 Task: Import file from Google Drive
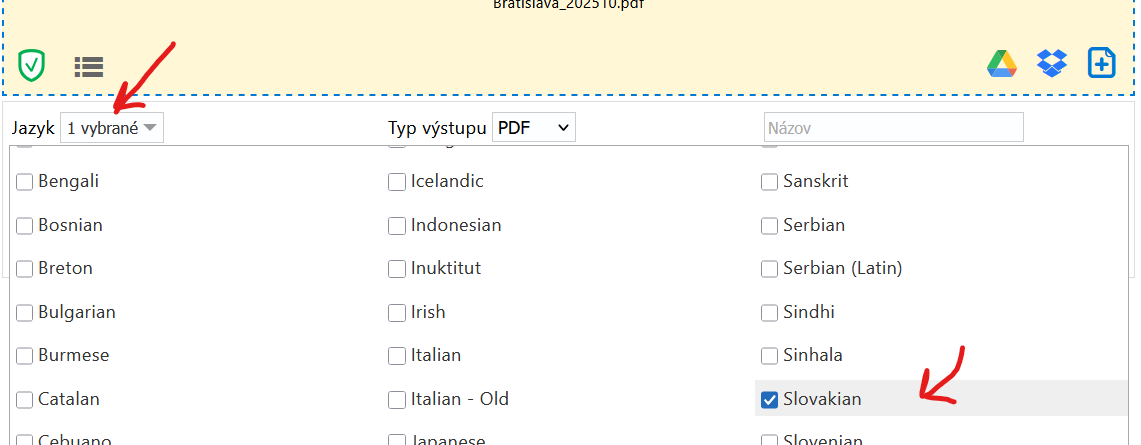[1002, 63]
